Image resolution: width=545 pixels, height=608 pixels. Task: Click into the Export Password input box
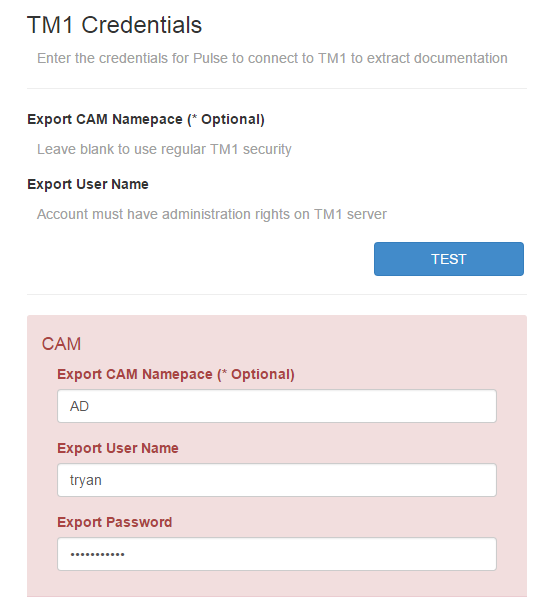click(x=277, y=554)
